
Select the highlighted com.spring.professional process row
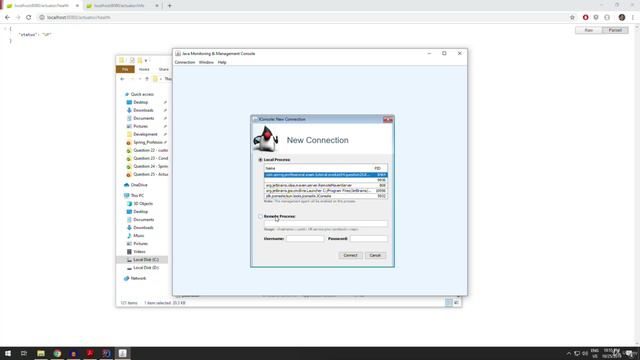tap(326, 175)
